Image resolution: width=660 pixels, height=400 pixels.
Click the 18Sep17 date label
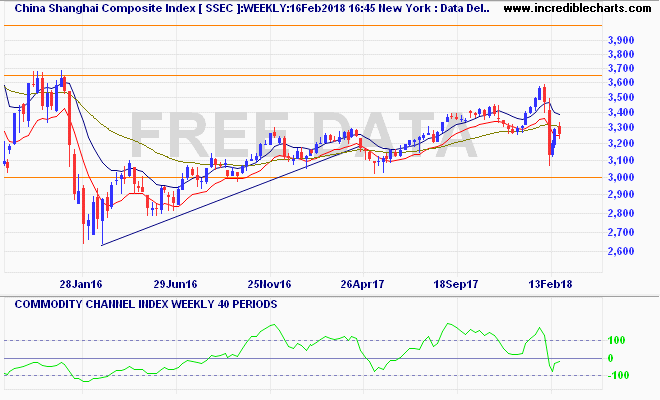click(456, 284)
